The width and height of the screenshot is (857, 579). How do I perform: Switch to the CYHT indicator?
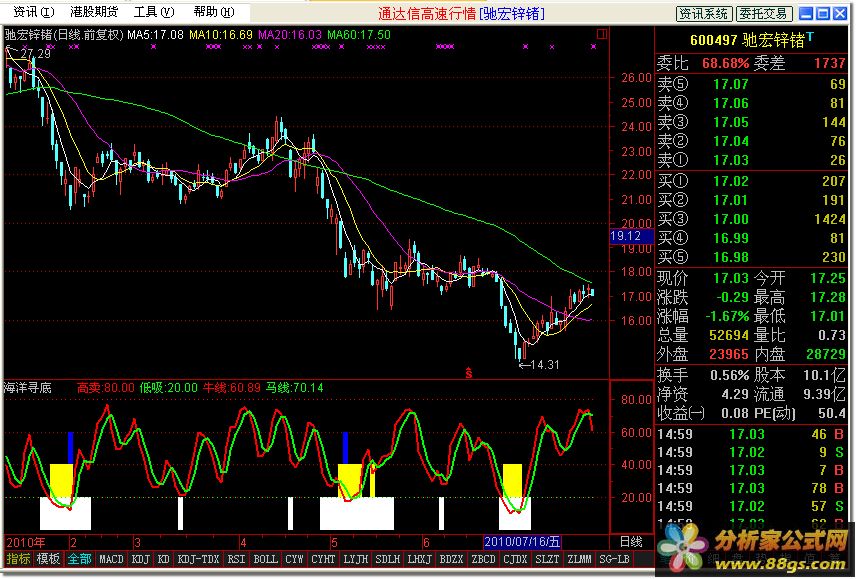(x=323, y=559)
